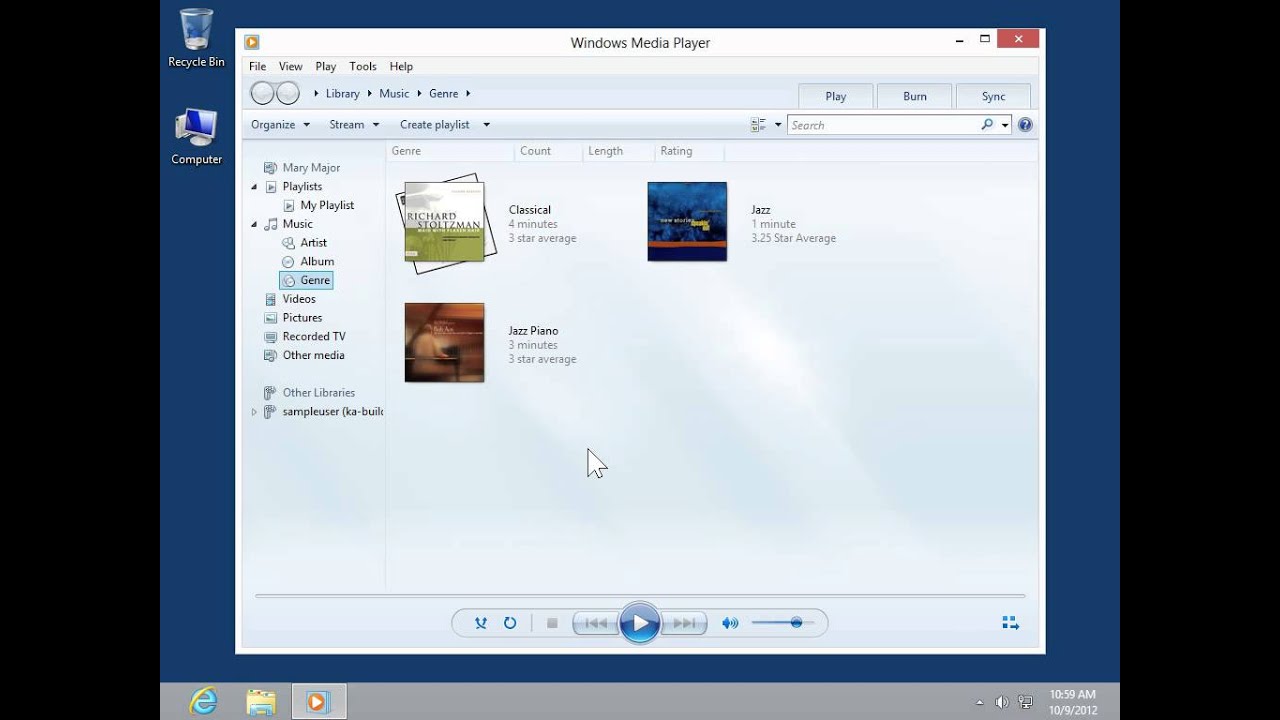Sort by the Genre column header
1280x720 pixels.
pos(450,151)
